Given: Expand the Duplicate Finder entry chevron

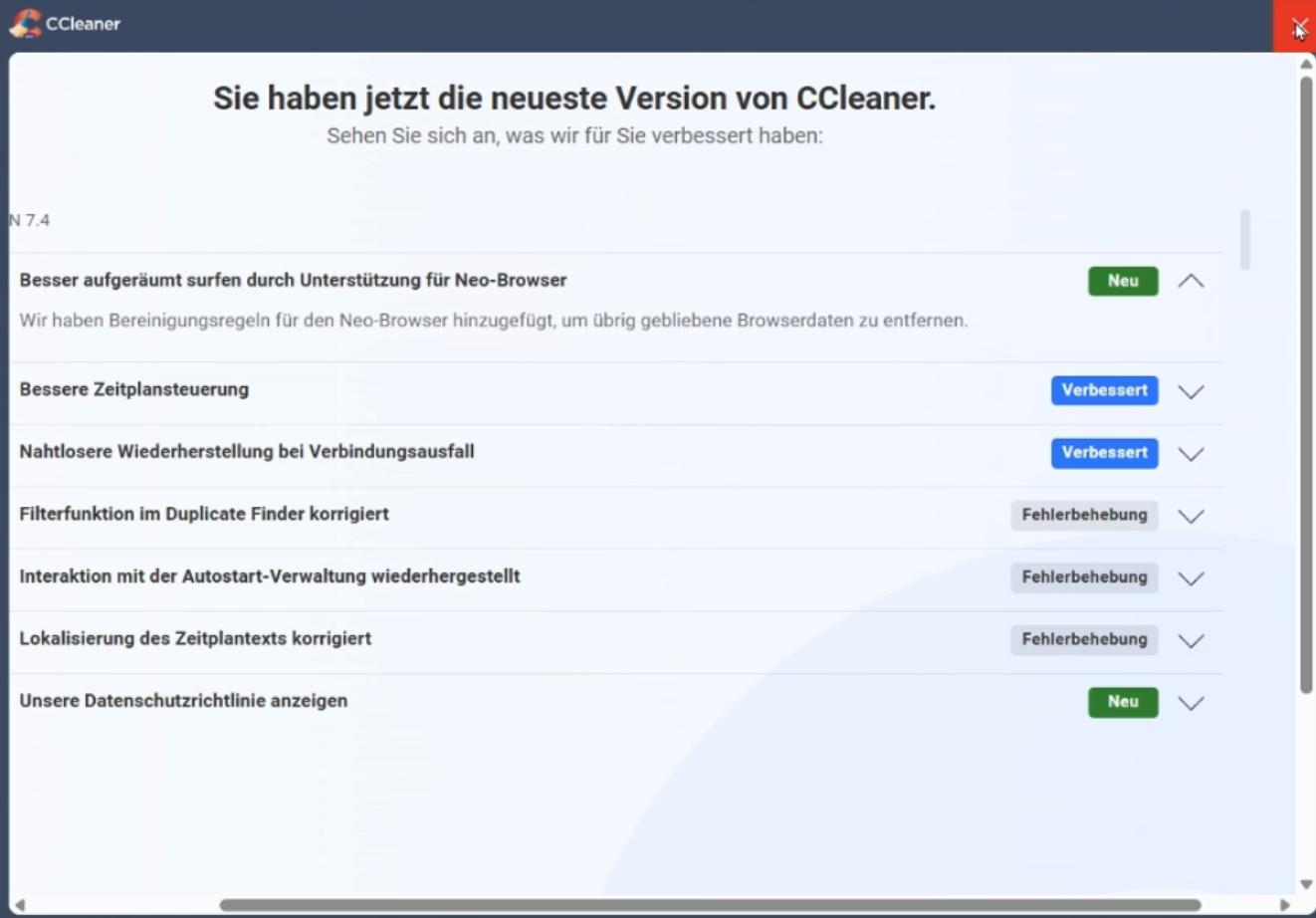Looking at the screenshot, I should (x=1191, y=516).
